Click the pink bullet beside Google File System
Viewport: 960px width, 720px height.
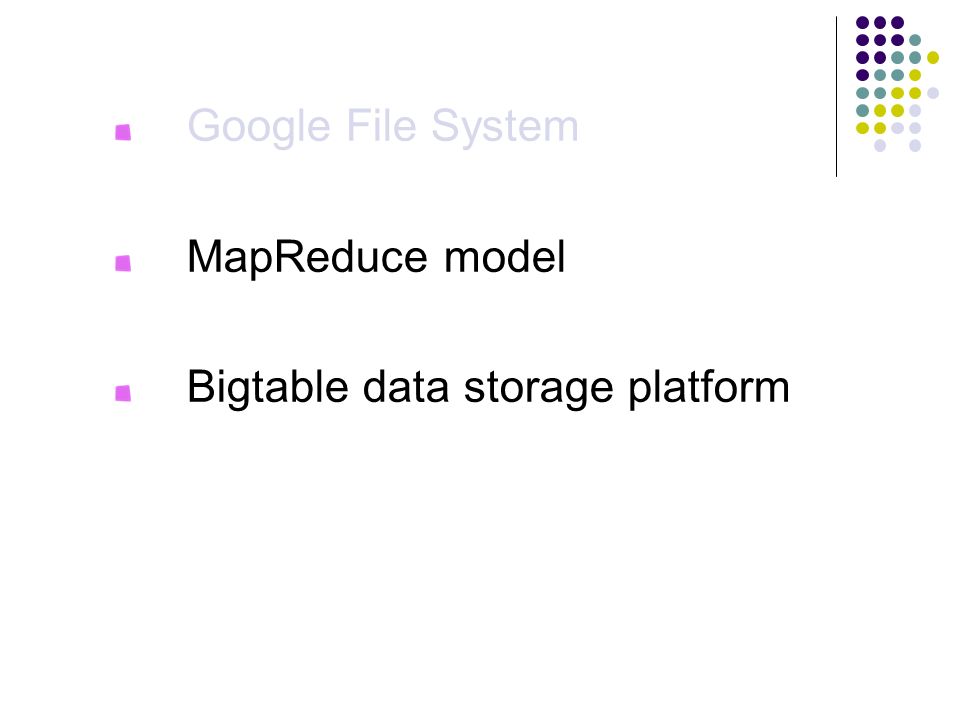[x=123, y=132]
